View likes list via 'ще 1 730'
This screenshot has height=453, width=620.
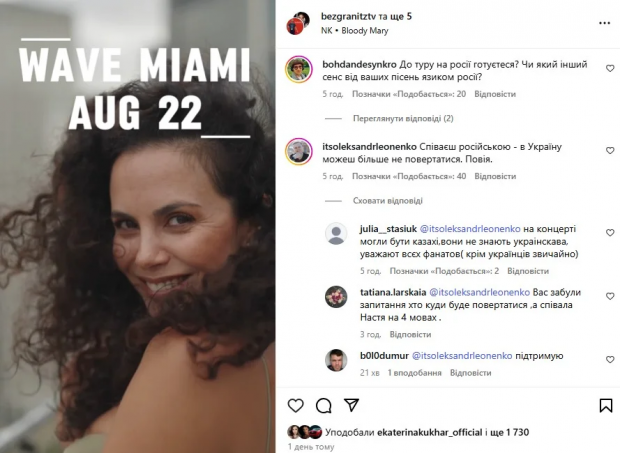click(509, 432)
